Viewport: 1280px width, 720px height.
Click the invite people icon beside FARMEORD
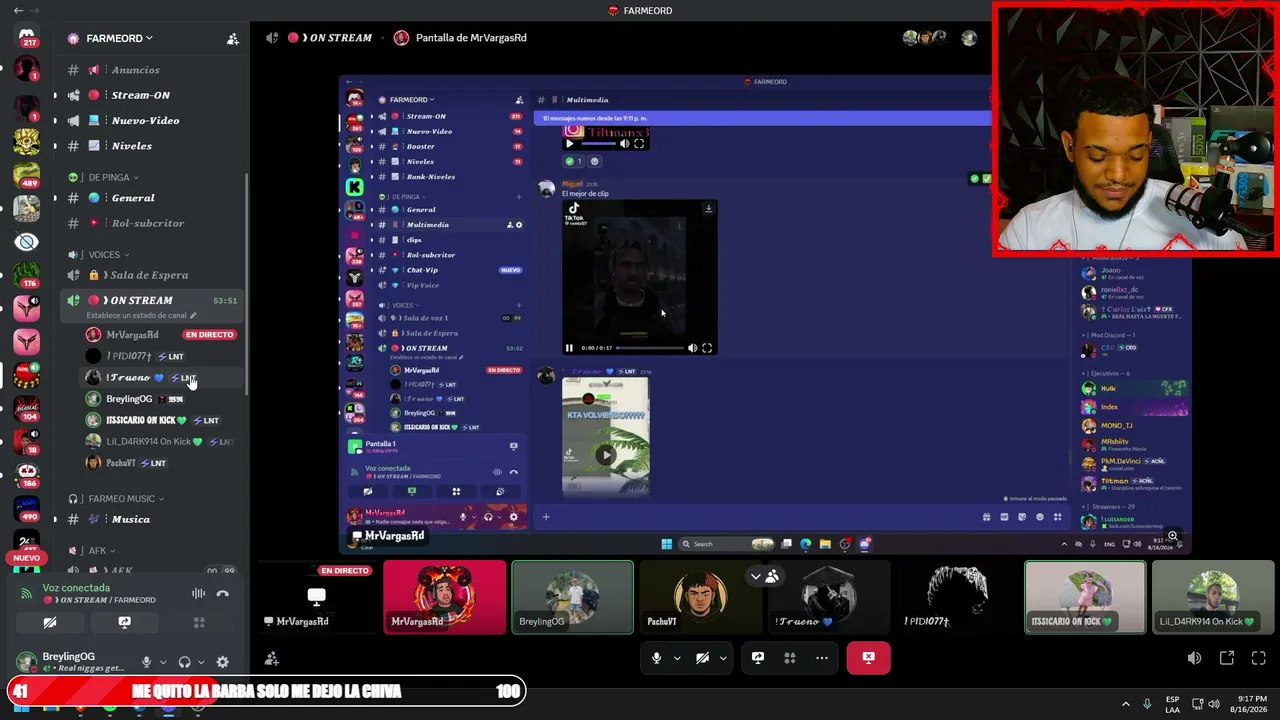click(233, 39)
